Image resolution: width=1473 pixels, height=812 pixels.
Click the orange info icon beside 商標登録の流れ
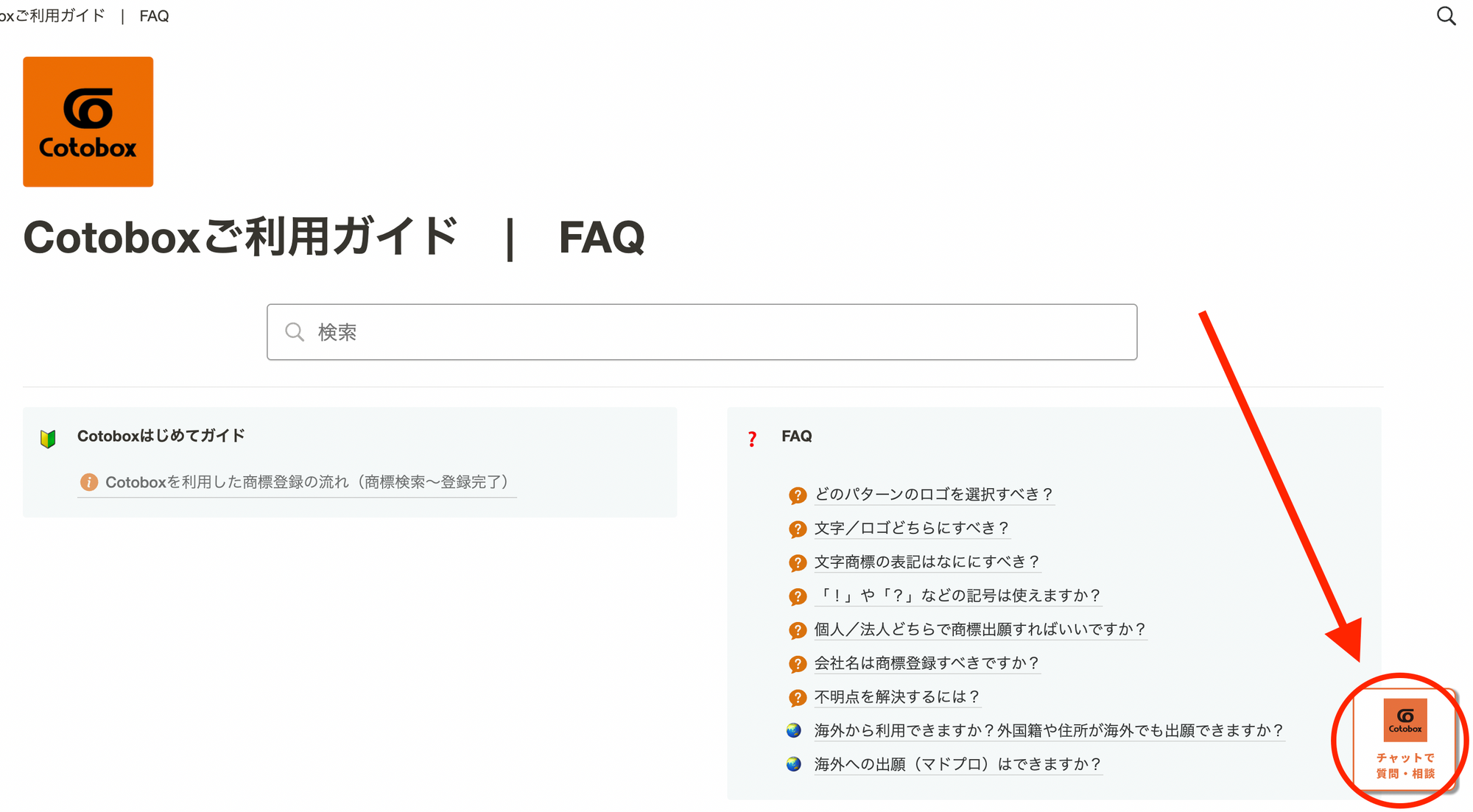pos(88,482)
